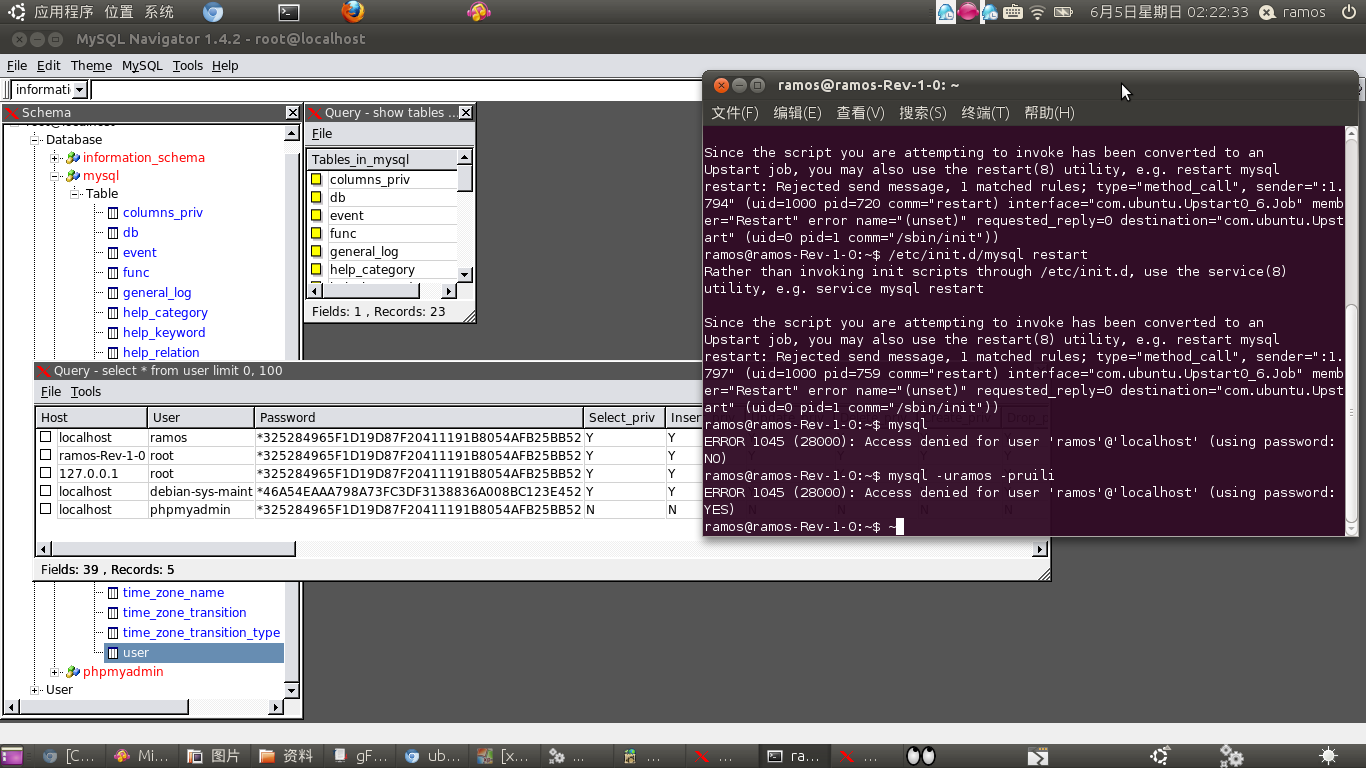Click the table icon beside the user table
This screenshot has height=768, width=1366.
pos(113,653)
